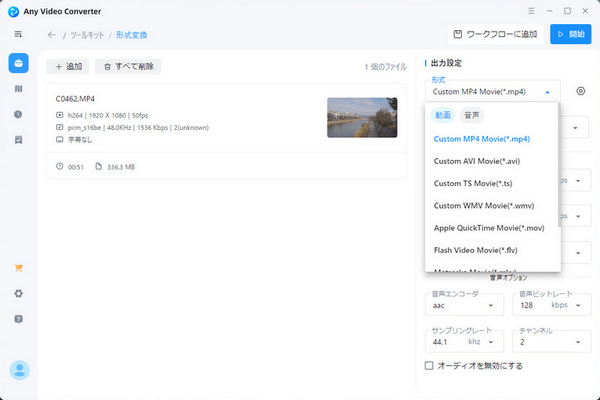Choose Custom AVI Movie(*.avi) from list
Viewport: 600px width, 400px height.
click(x=476, y=161)
